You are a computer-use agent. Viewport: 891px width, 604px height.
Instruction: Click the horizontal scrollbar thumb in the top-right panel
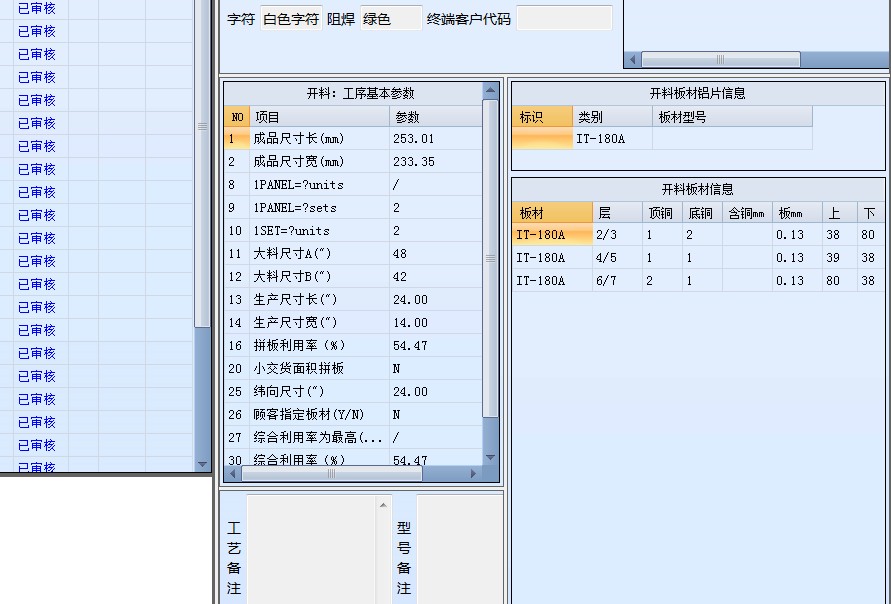pos(721,59)
